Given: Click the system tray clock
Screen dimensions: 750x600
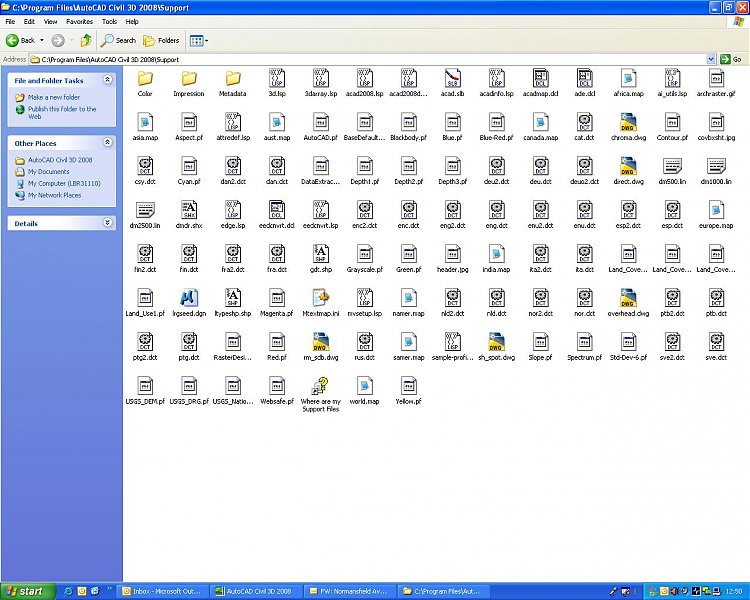Looking at the screenshot, I should tap(733, 592).
